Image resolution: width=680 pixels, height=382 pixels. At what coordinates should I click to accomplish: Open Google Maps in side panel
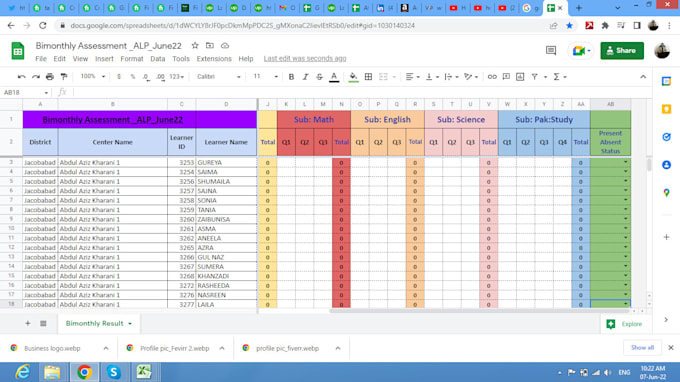click(667, 193)
